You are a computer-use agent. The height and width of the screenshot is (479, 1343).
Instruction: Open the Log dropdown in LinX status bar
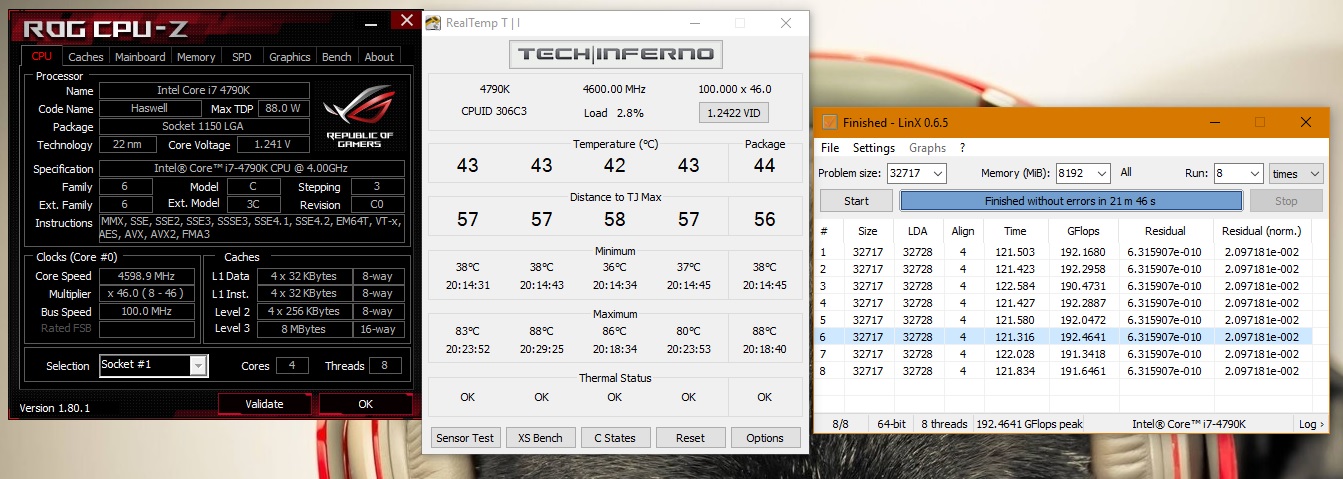click(1310, 424)
